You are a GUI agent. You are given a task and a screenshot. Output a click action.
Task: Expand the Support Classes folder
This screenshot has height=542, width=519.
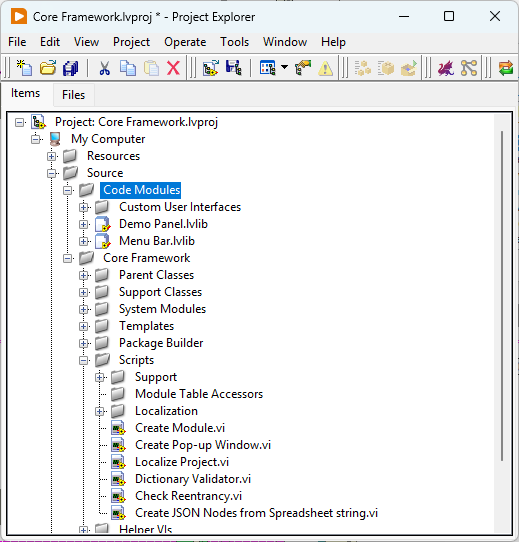[x=83, y=292]
